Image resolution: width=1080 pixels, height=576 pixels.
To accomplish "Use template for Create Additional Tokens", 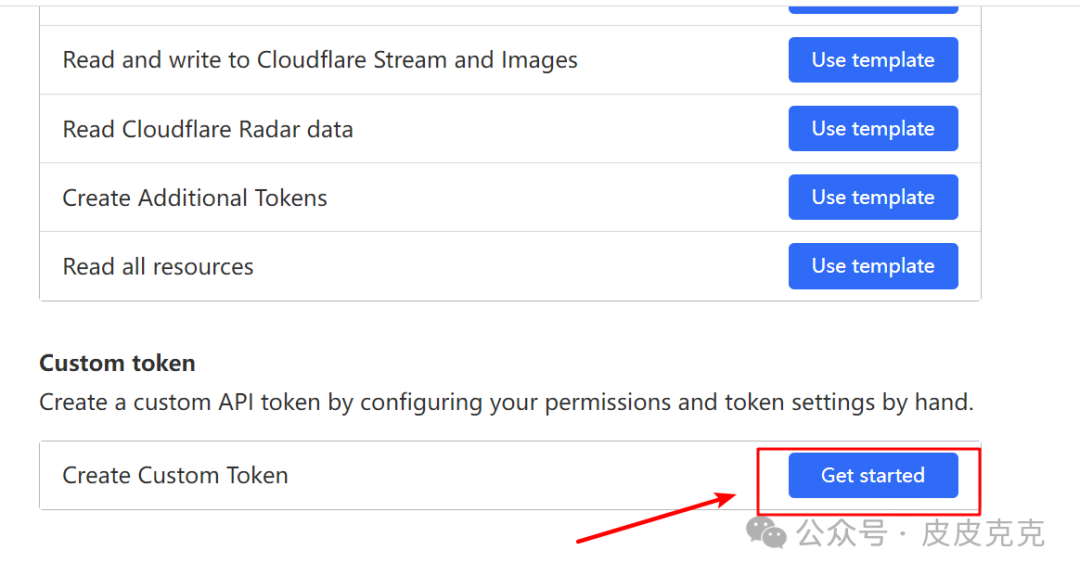I will point(873,197).
